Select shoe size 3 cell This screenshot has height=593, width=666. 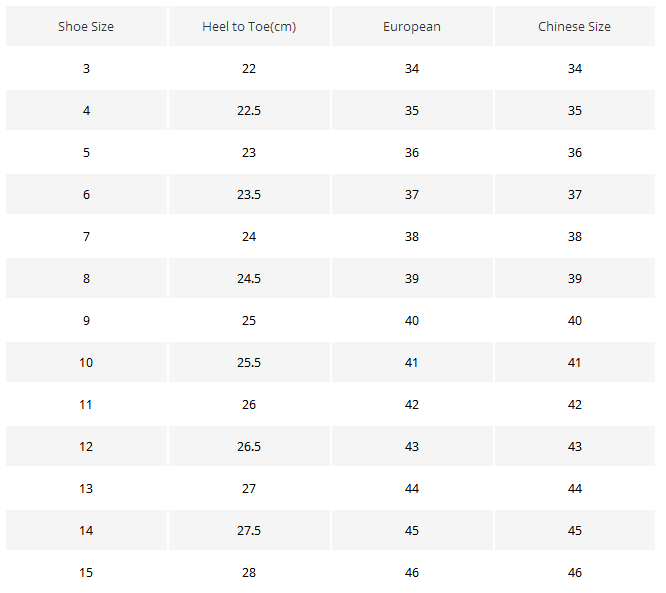(86, 69)
